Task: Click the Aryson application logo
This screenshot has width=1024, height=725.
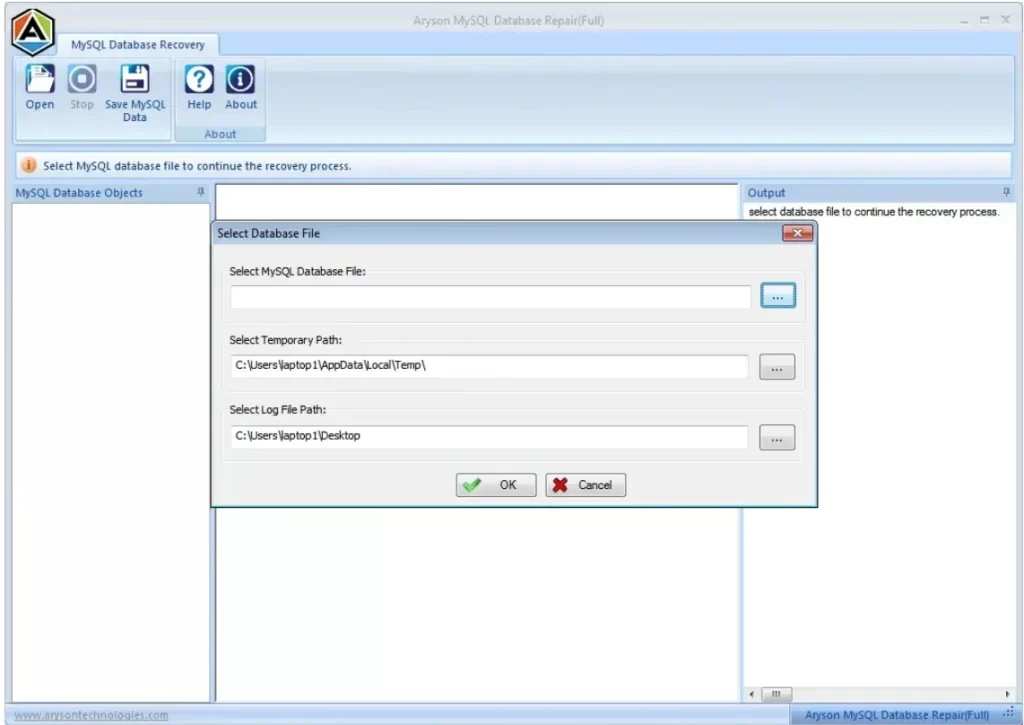Action: coord(31,30)
